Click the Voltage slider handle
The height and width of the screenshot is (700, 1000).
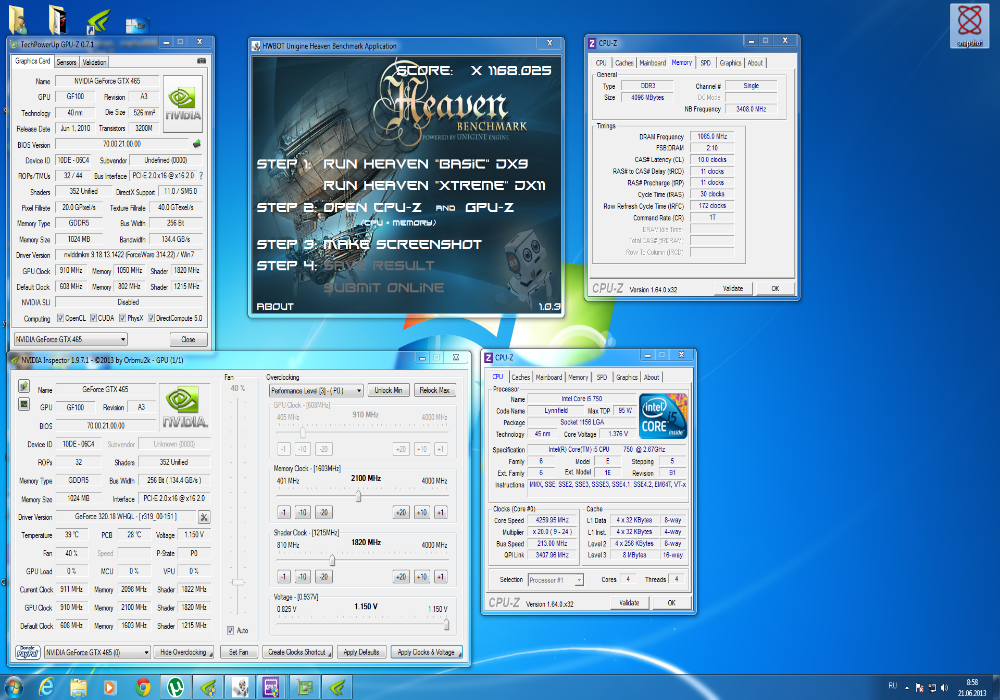point(446,624)
